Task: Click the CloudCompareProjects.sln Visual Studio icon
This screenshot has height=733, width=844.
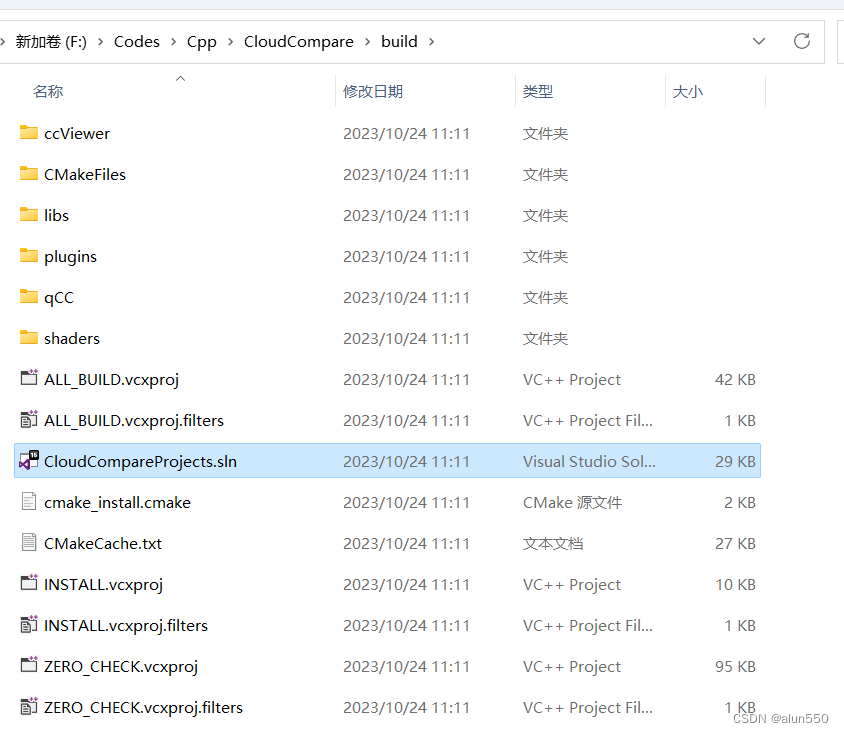Action: 29,460
